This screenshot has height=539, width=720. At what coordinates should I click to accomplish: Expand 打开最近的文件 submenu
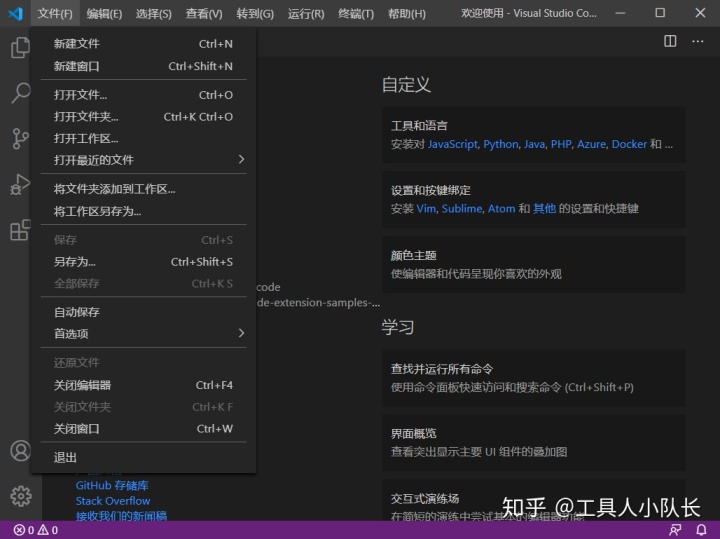[143, 160]
